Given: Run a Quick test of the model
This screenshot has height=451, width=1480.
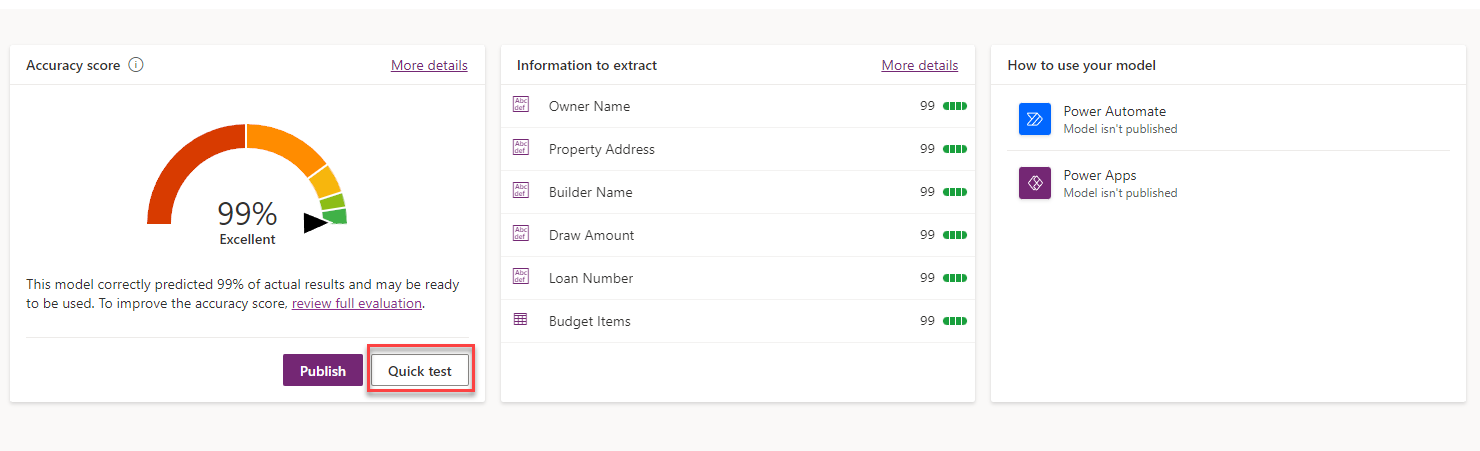Looking at the screenshot, I should (420, 371).
